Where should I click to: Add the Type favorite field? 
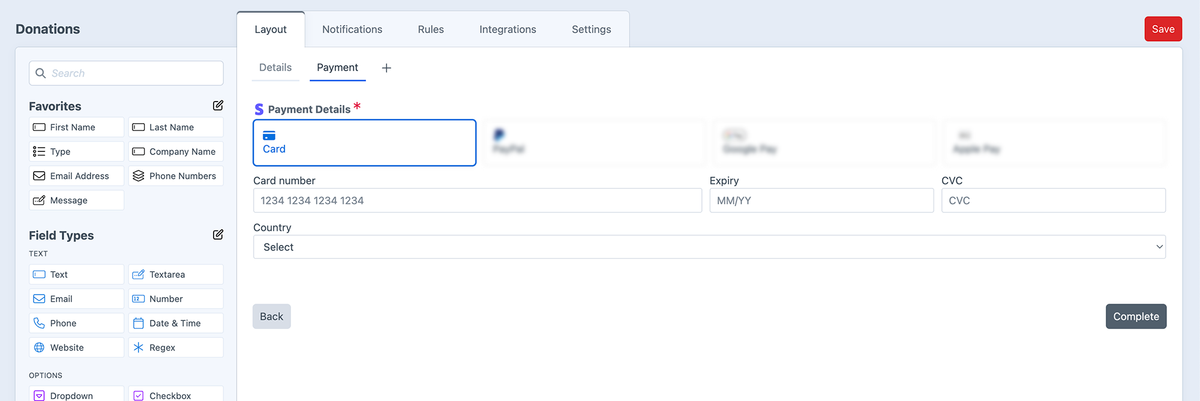point(77,152)
